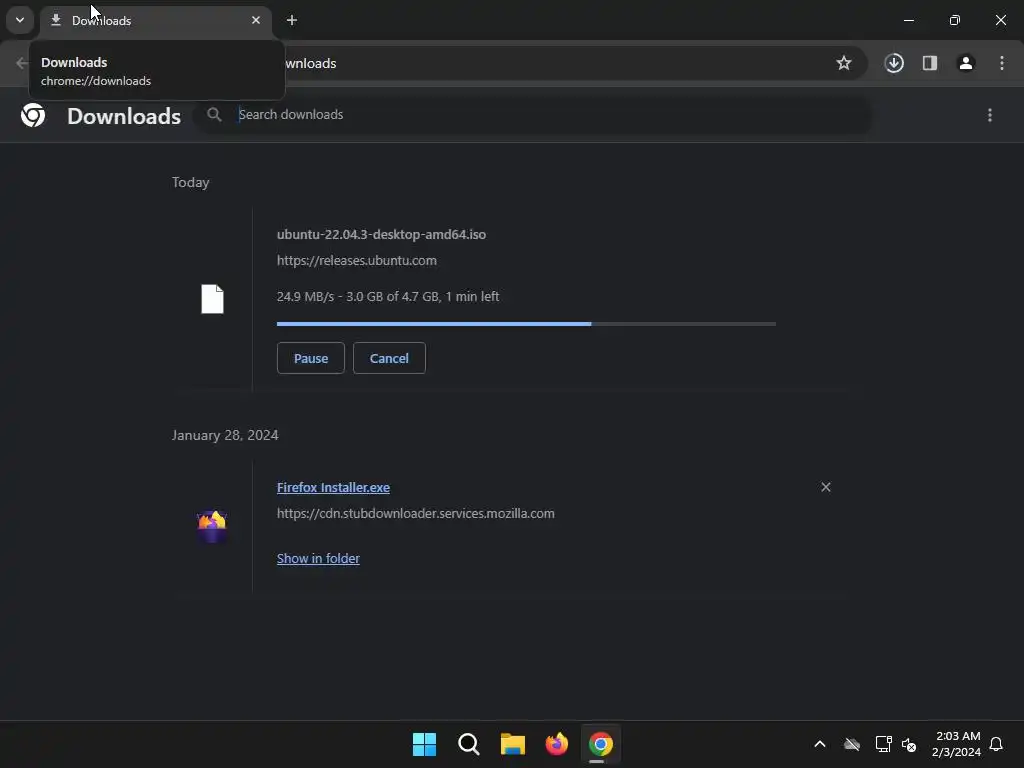Expand hidden system tray icons
The image size is (1024, 768).
coord(820,744)
